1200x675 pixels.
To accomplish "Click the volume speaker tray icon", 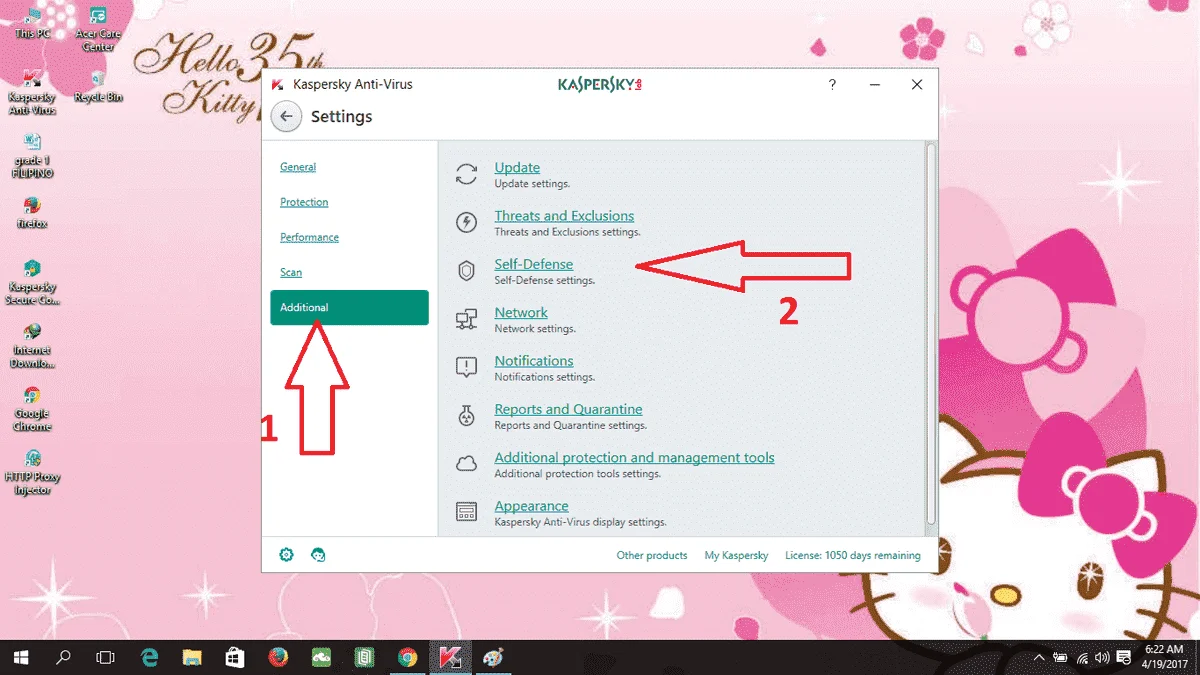I will 1102,658.
